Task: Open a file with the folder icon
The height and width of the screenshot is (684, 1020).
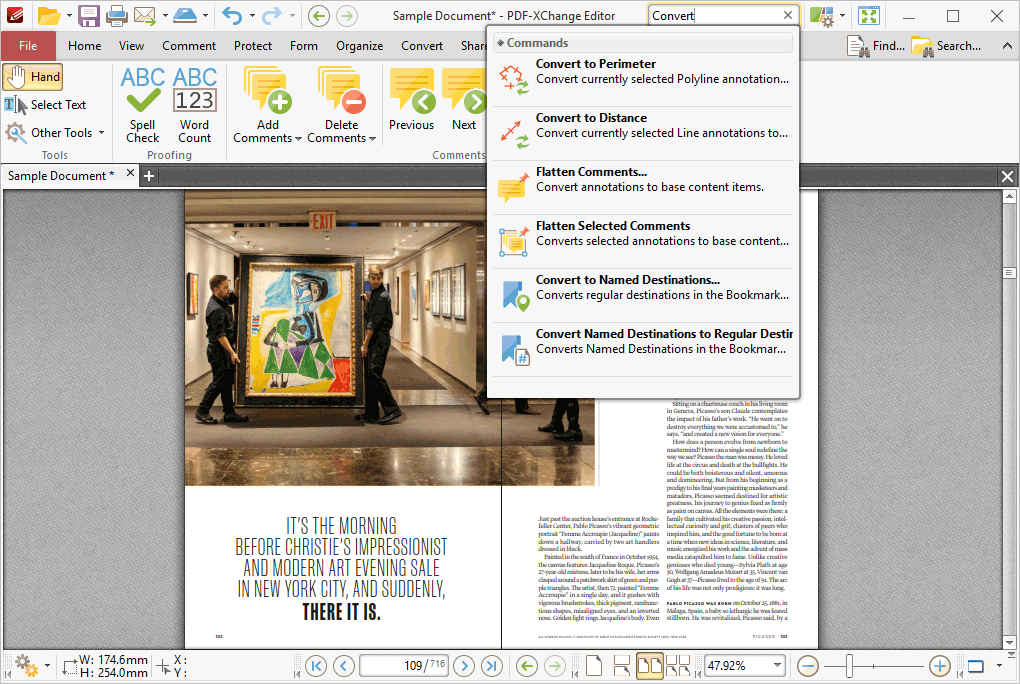Action: click(48, 16)
